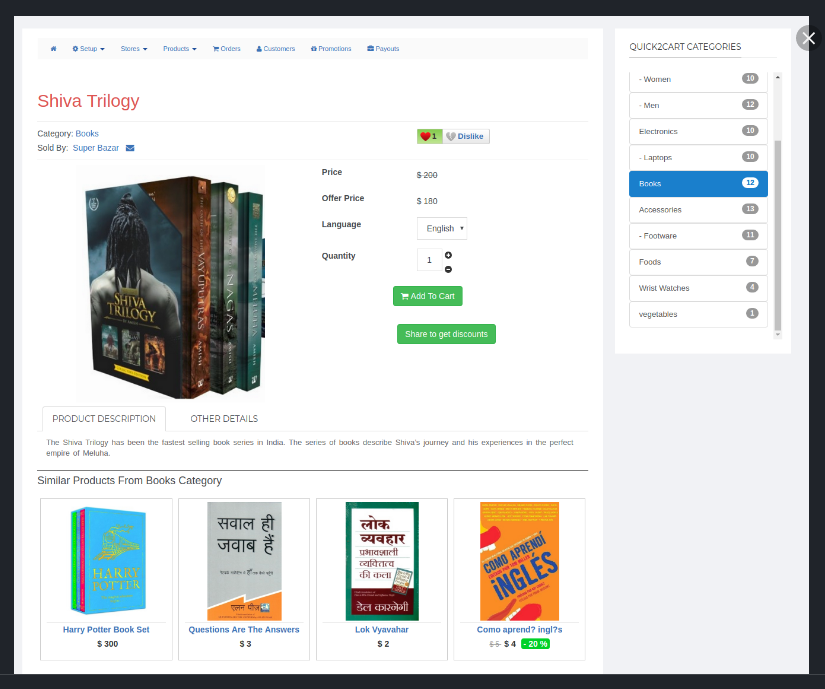Click the envelope icon to contact seller
Viewport: 825px width, 689px height.
coord(130,148)
